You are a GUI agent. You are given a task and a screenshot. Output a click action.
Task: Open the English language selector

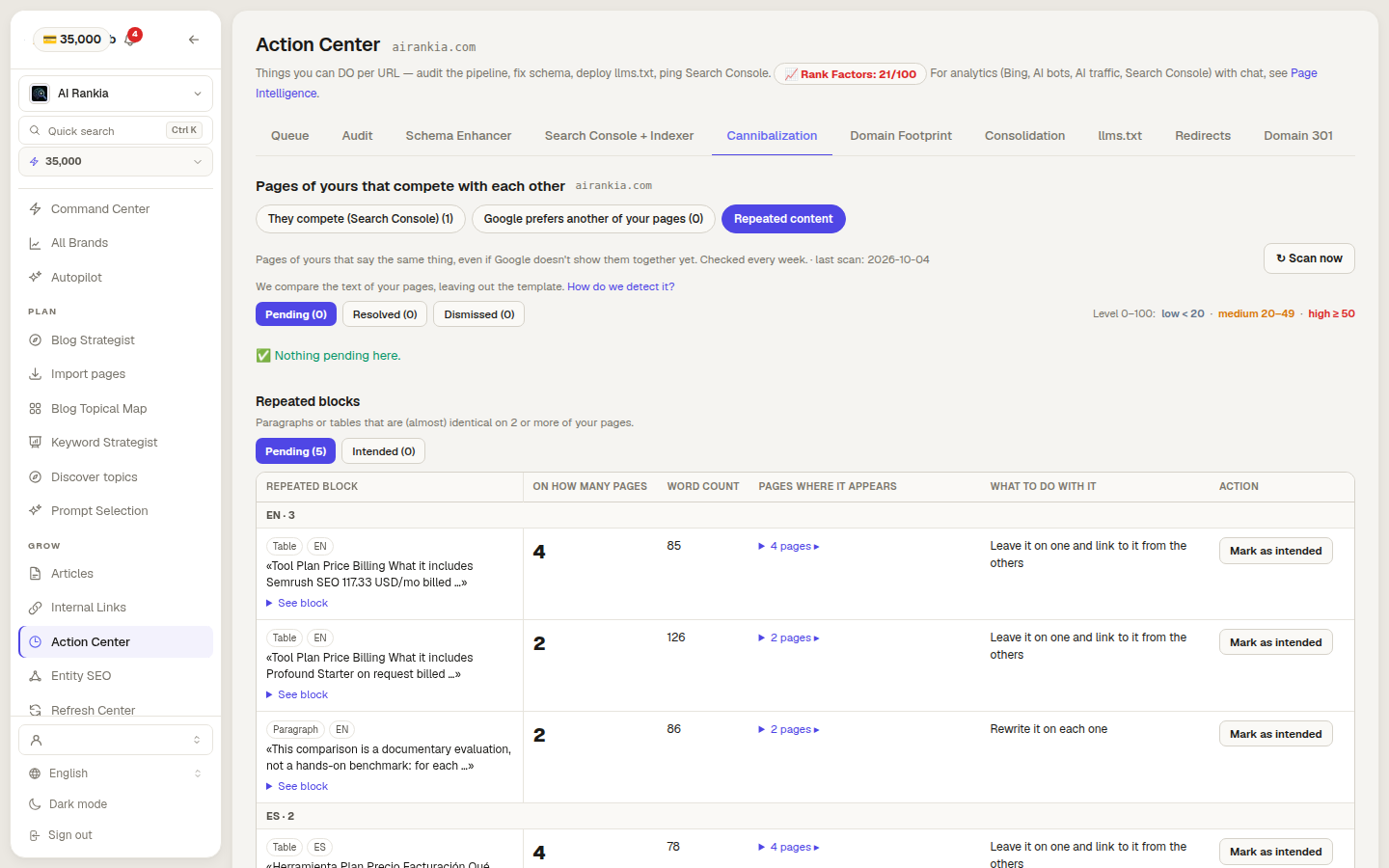(x=116, y=773)
